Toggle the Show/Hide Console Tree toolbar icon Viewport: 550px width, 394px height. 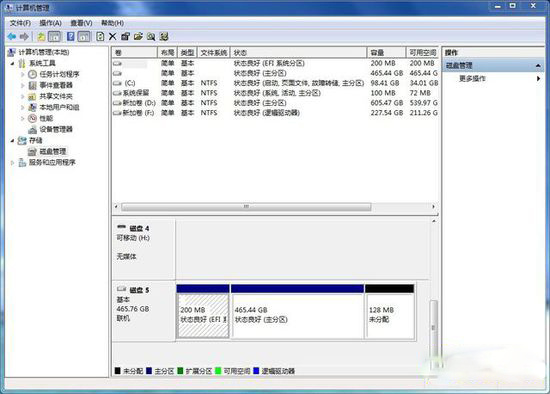(54, 36)
